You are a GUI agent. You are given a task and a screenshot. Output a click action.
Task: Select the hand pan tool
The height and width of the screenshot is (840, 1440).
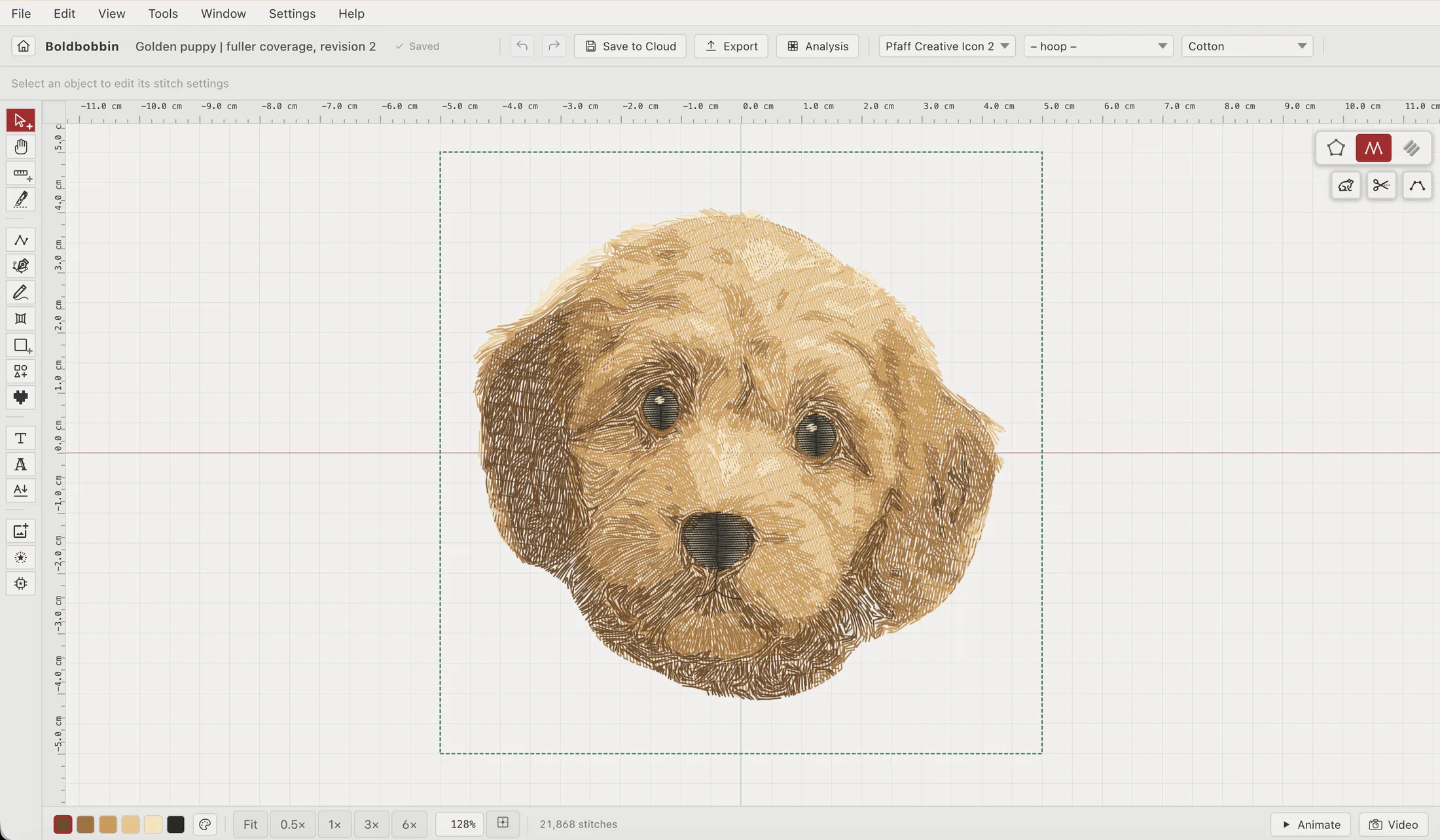pos(21,147)
